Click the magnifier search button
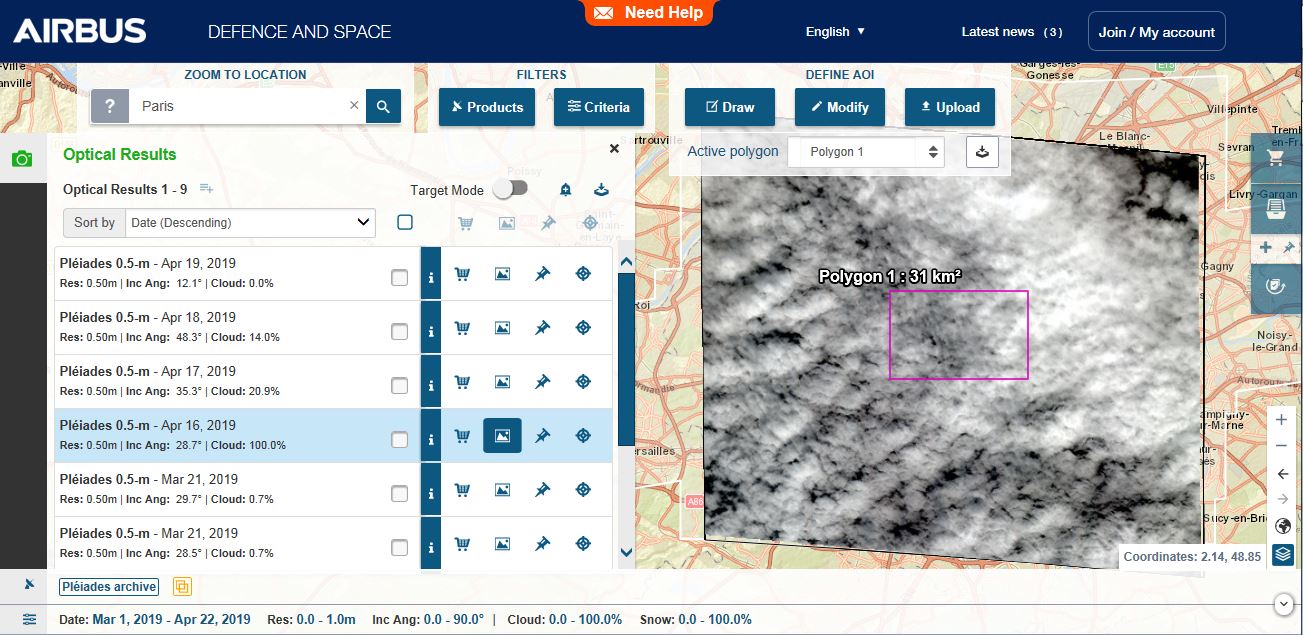1303x635 pixels. coord(383,106)
